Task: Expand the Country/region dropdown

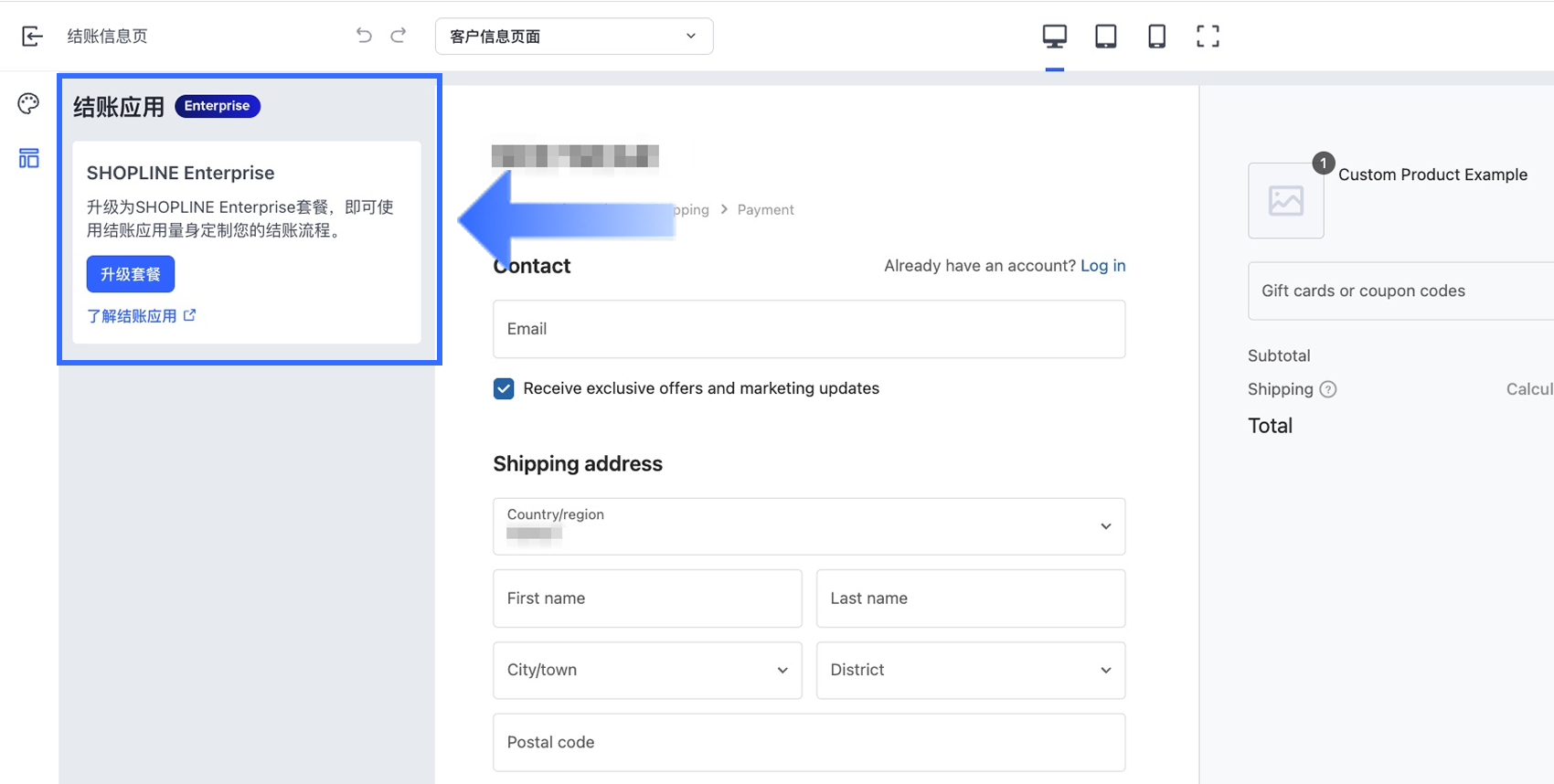Action: point(809,526)
